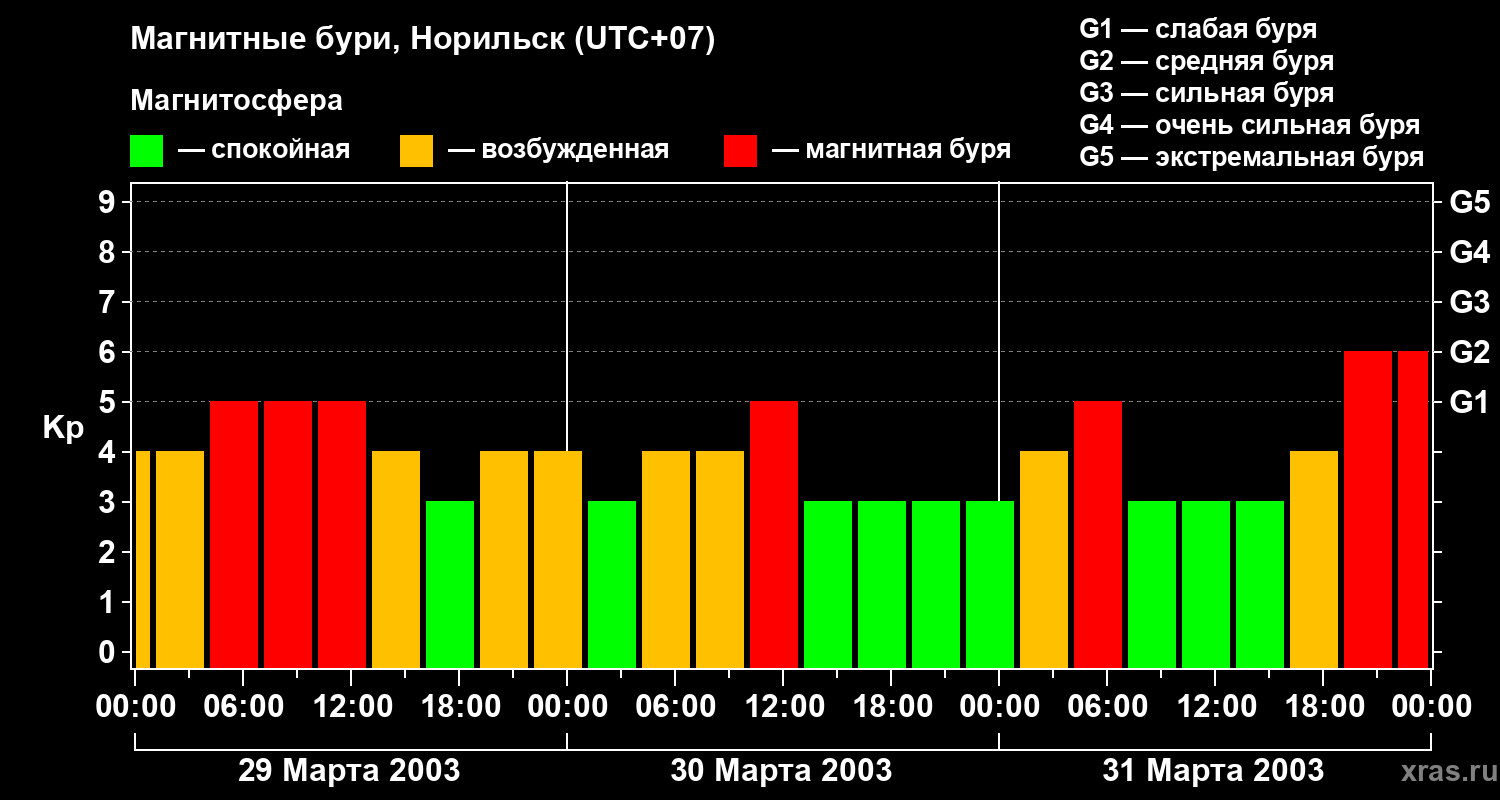Click the 'G5' label on the right axis
The image size is (1500, 800).
pyautogui.click(x=1469, y=202)
